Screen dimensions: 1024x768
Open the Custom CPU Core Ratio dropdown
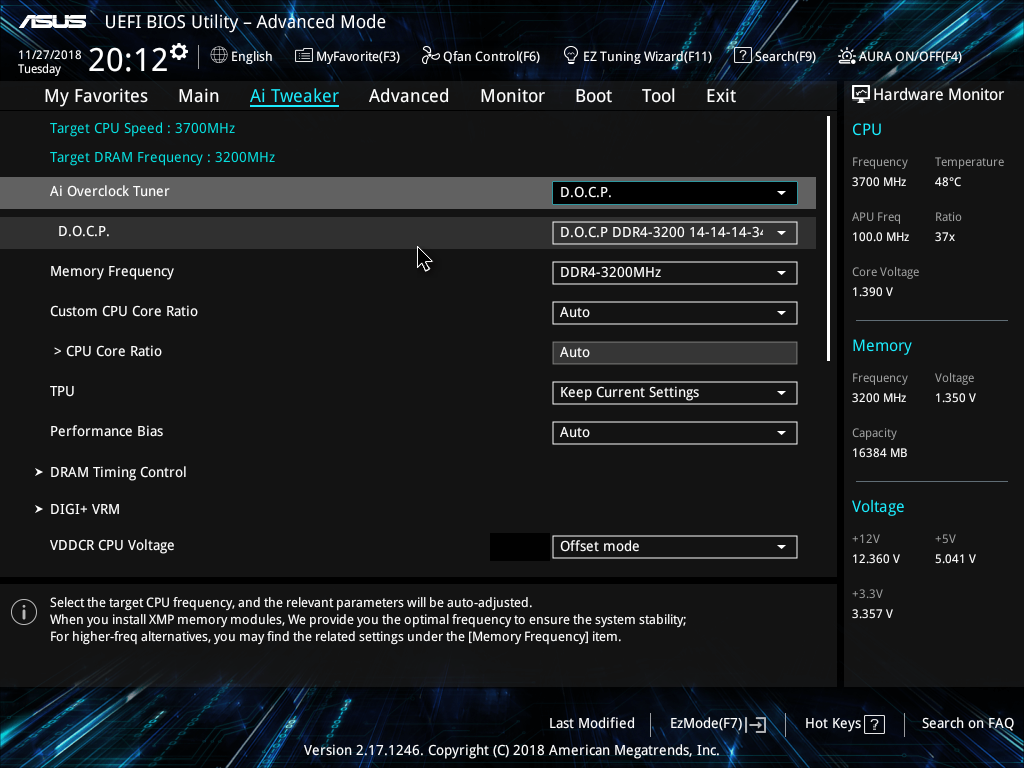pyautogui.click(x=675, y=312)
